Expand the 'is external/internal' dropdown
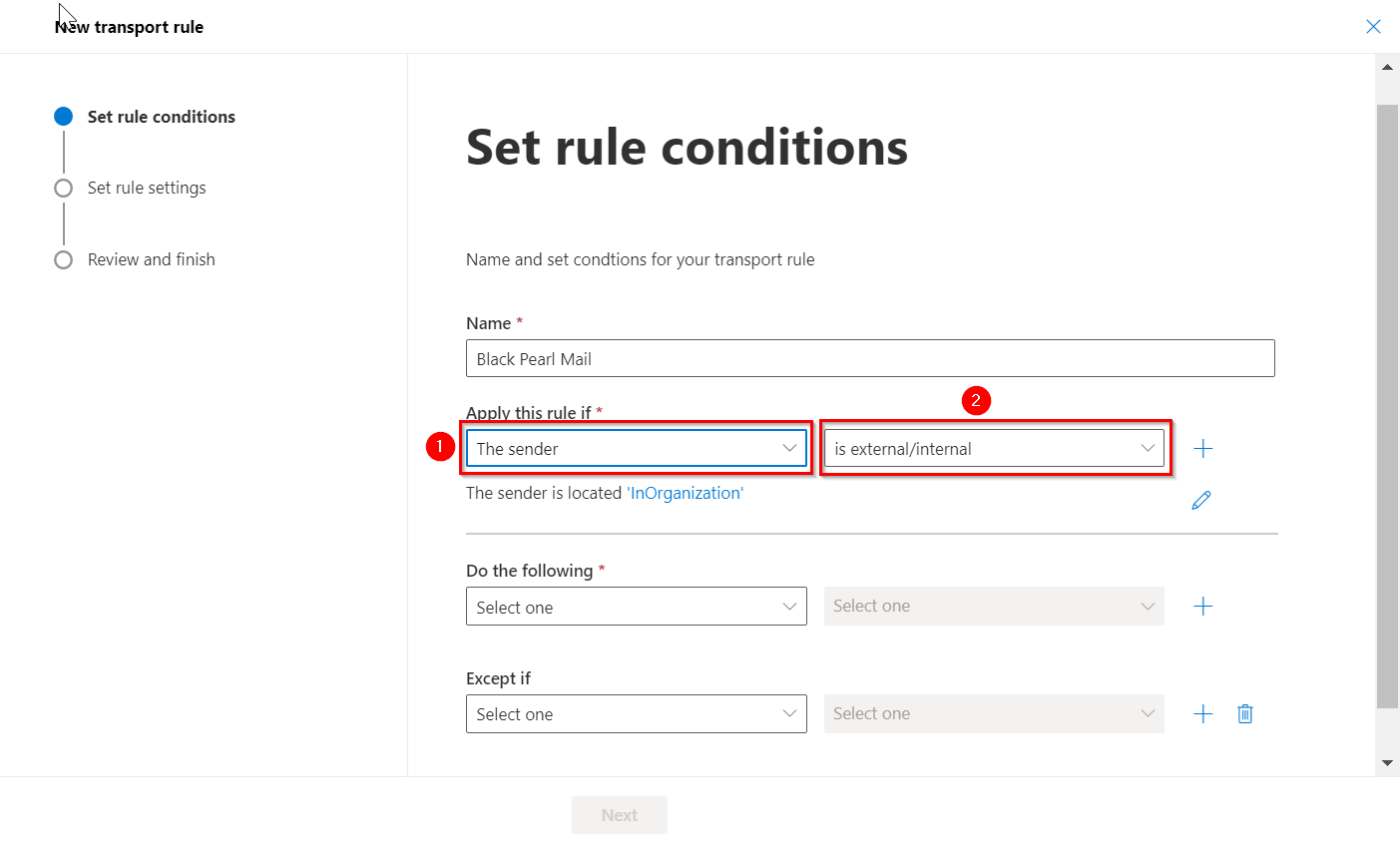 point(994,449)
